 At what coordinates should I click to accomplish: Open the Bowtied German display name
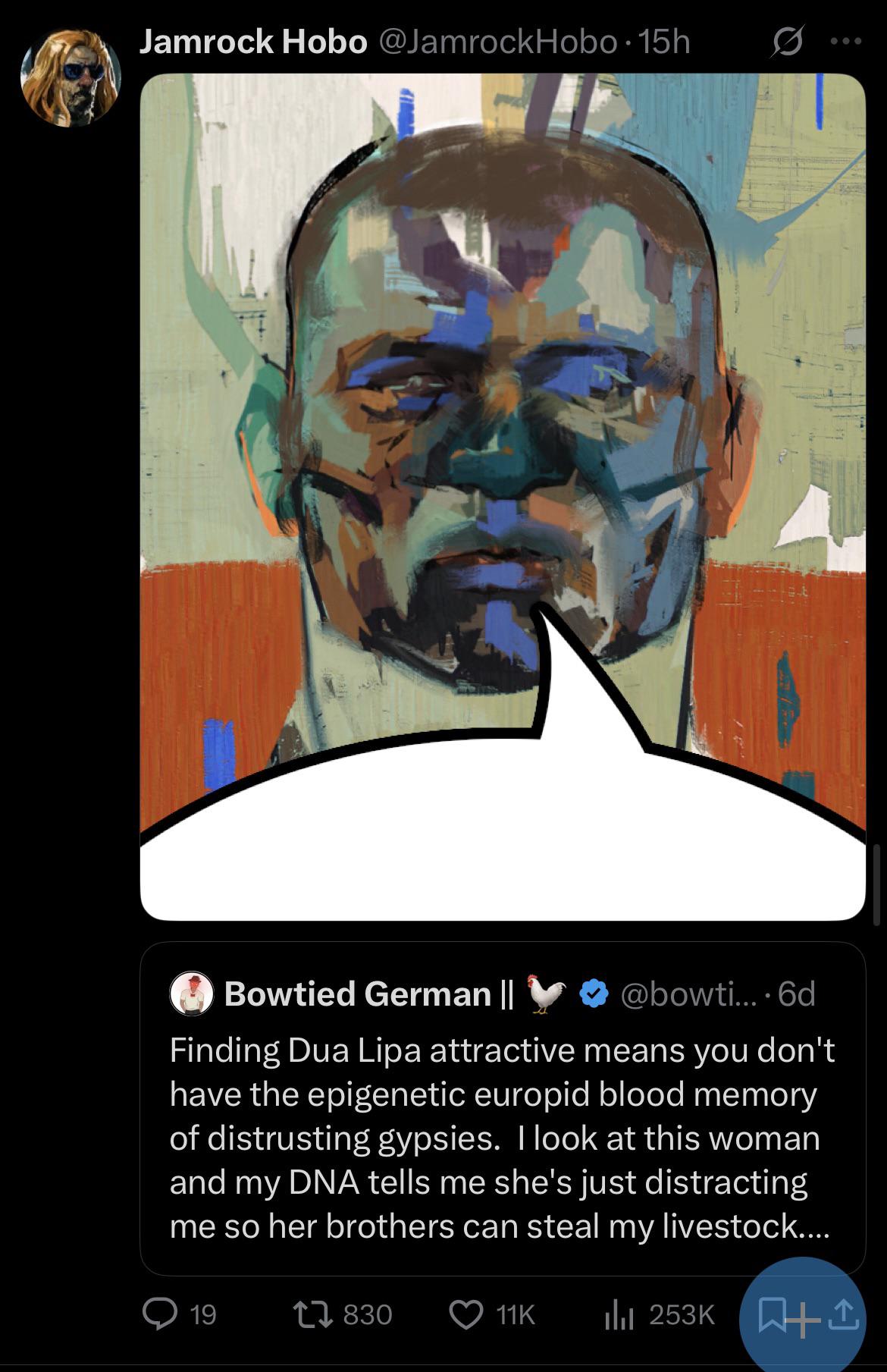pos(368,993)
